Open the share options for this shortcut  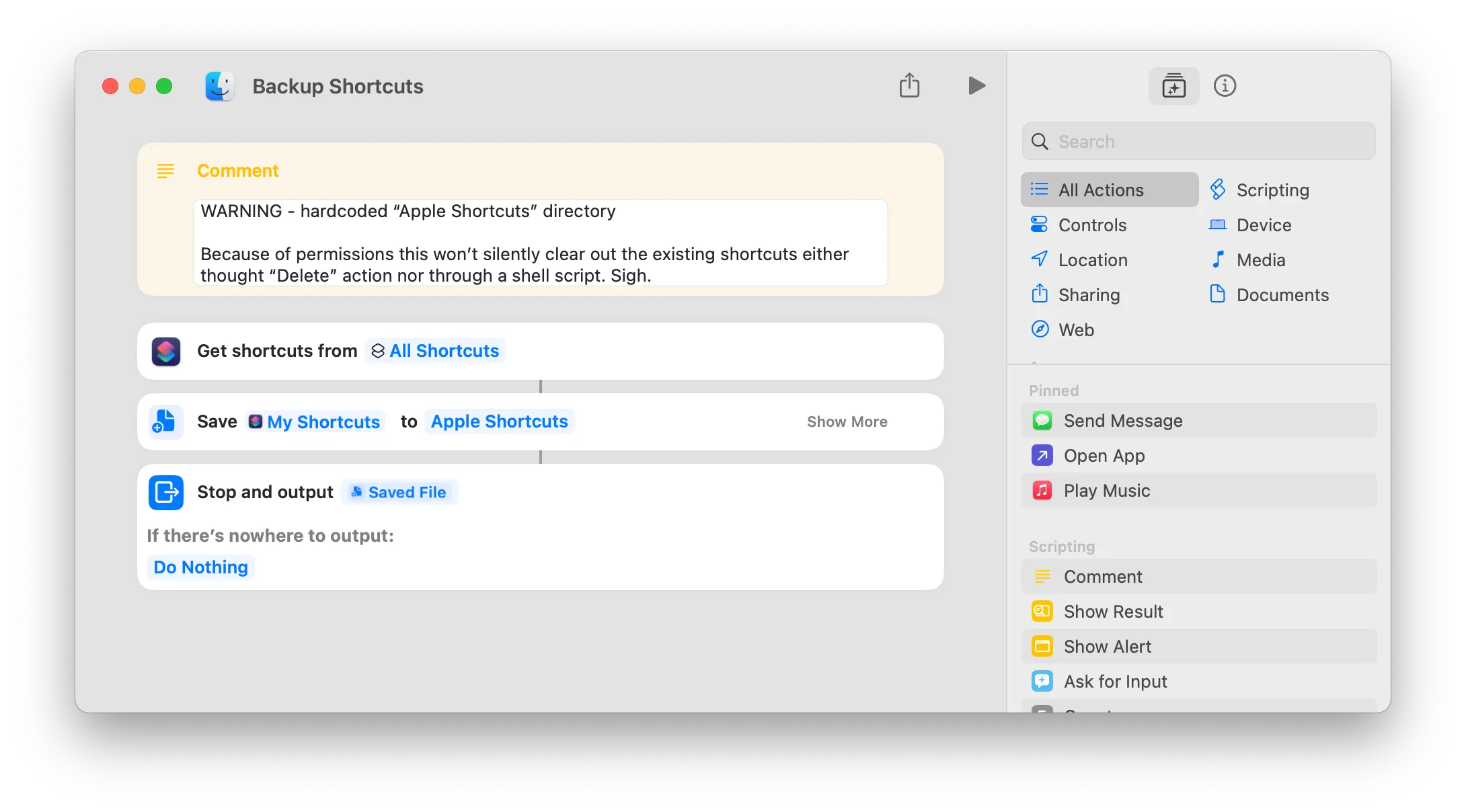tap(909, 85)
